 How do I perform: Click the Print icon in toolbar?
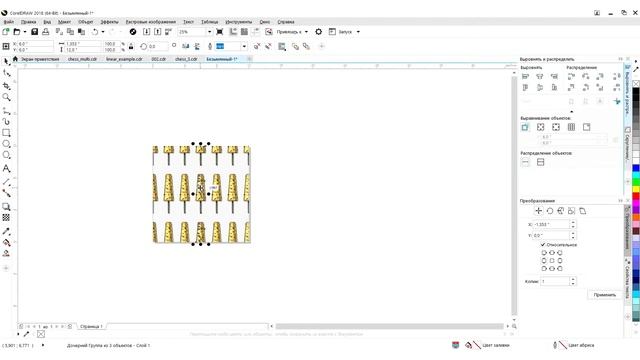pyautogui.click(x=46, y=32)
